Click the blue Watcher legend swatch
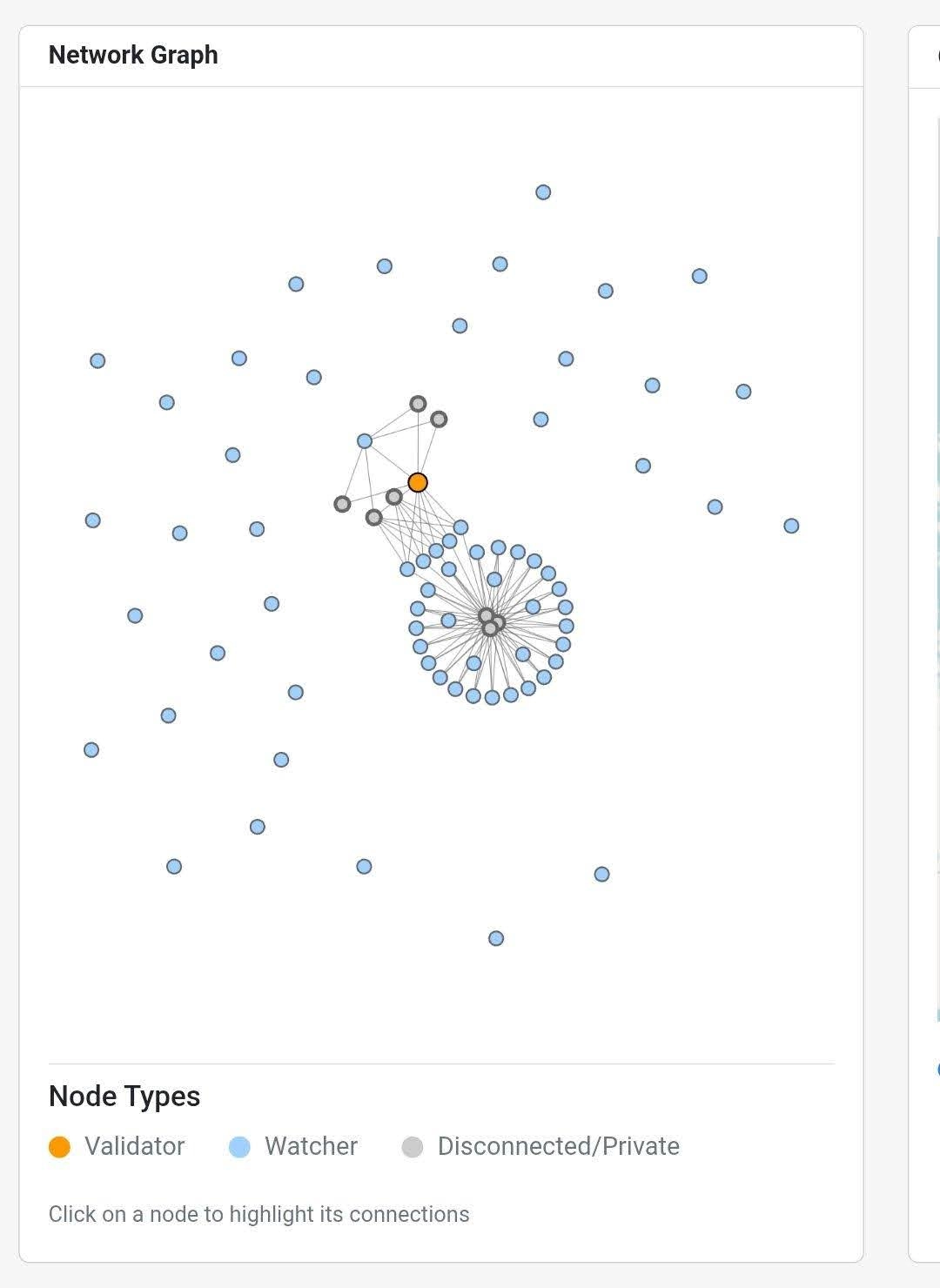Screen dimensions: 940x1288 (x=239, y=1147)
